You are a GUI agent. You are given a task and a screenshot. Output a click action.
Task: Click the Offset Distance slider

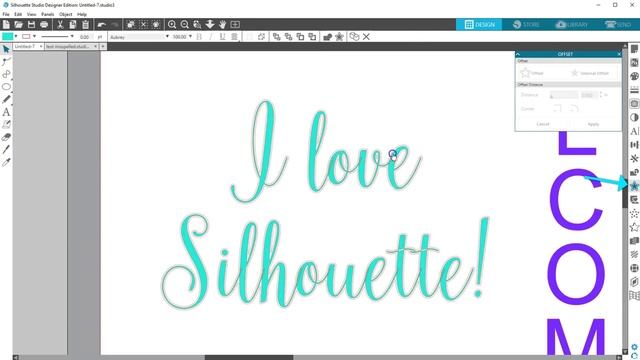[564, 95]
